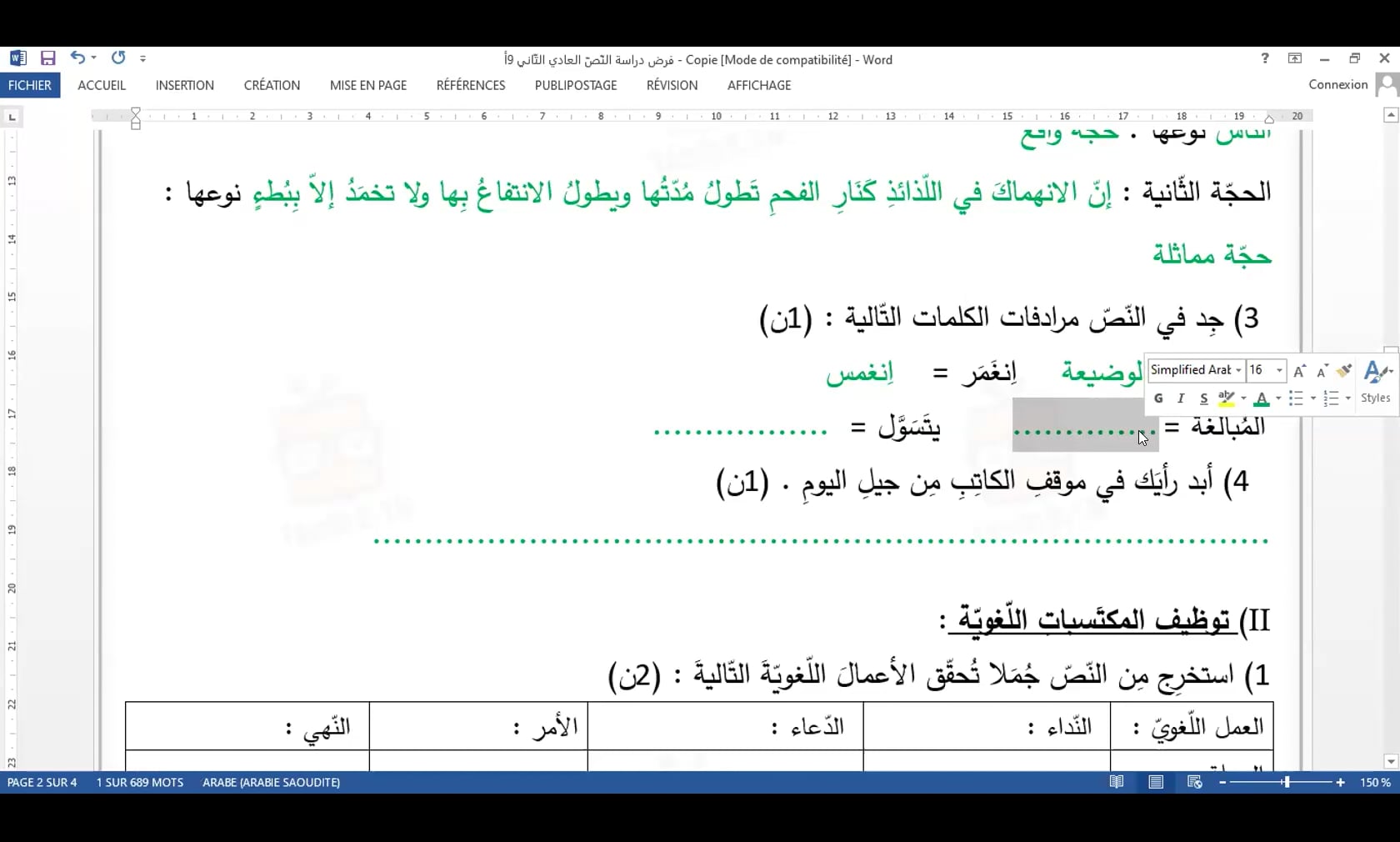
Task: Undo the last action in the quick access toolbar
Action: 77,58
